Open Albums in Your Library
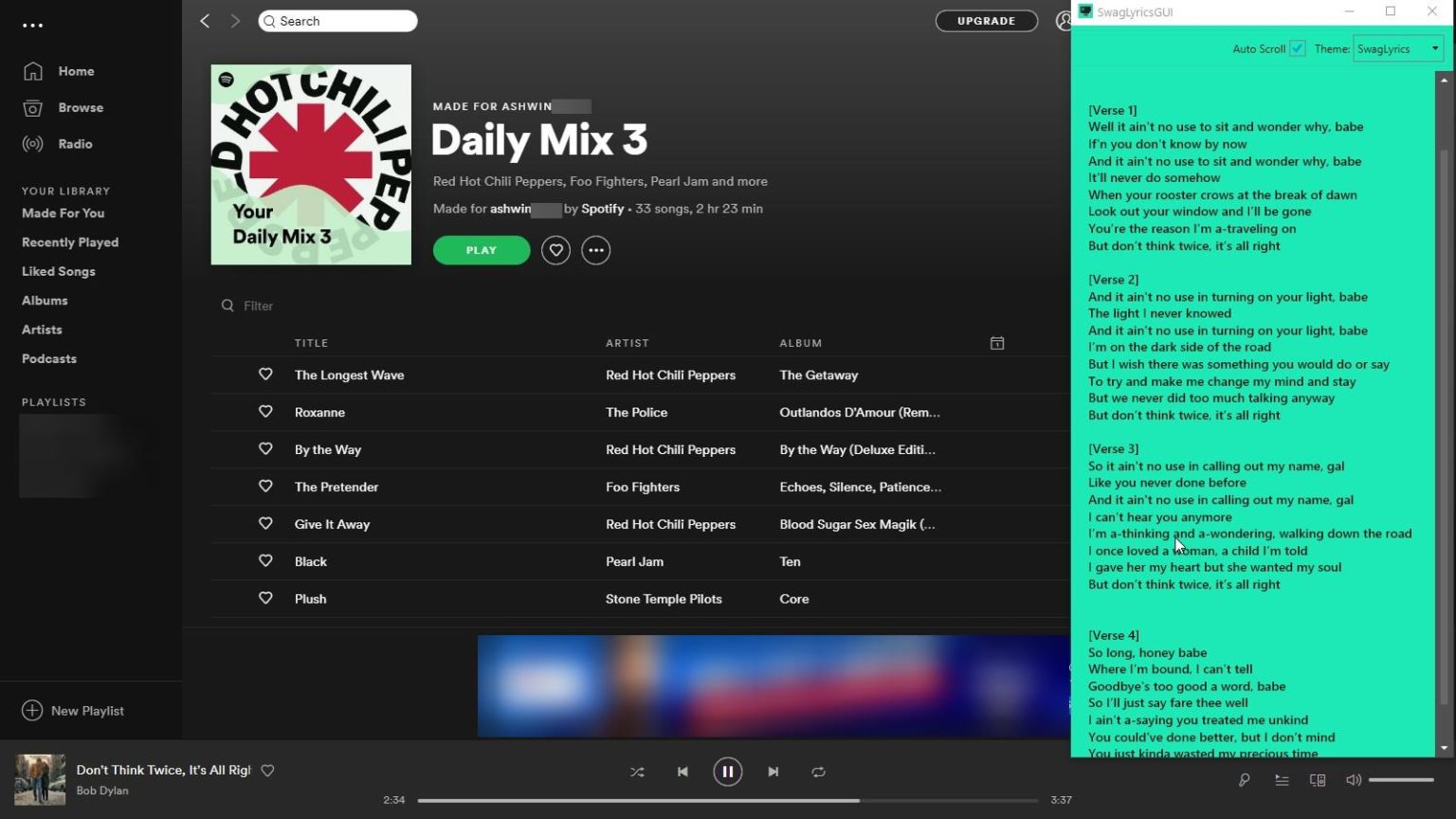1456x819 pixels. point(45,300)
